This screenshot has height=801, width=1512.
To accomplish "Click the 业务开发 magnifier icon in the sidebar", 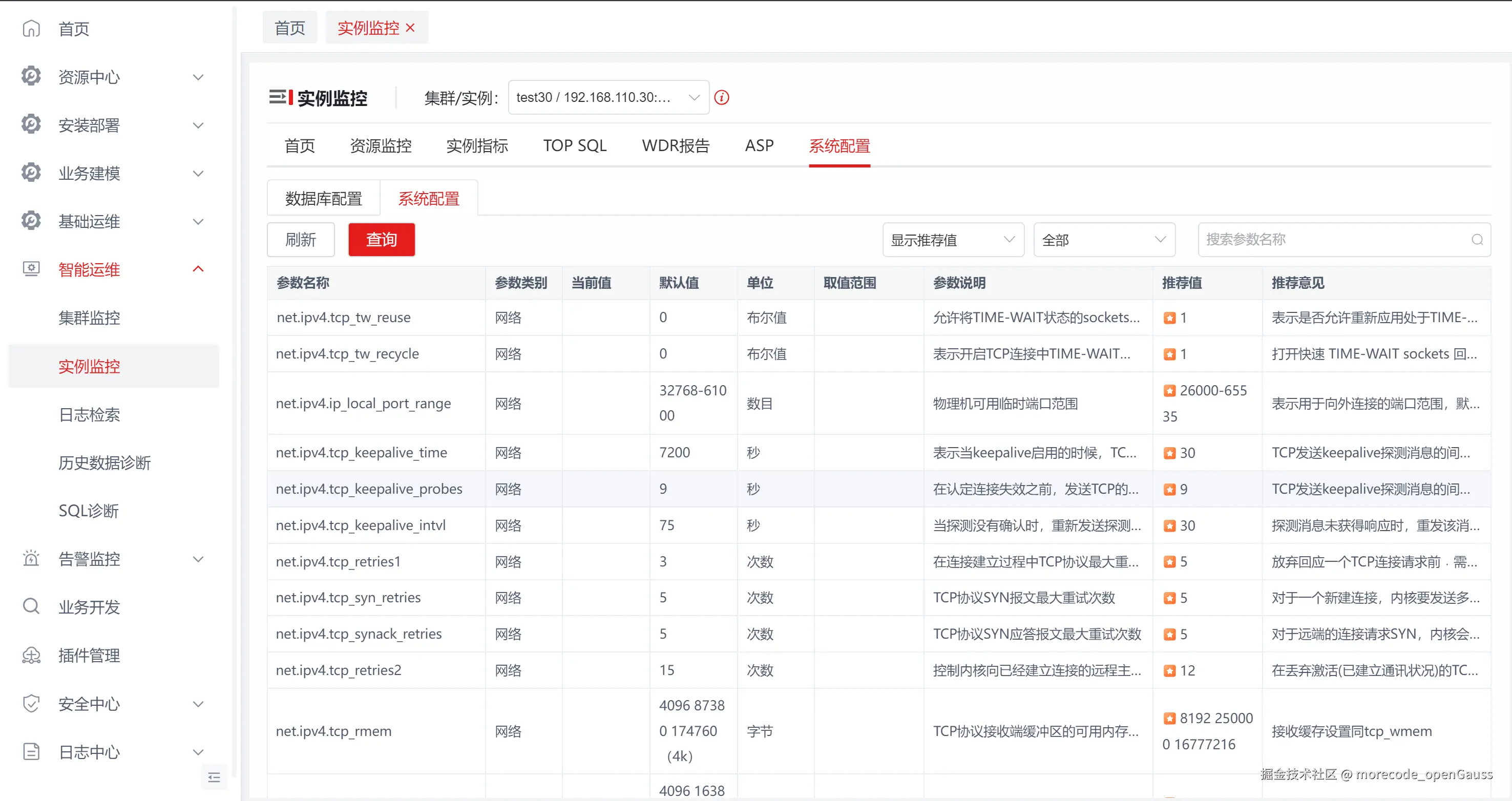I will (x=31, y=606).
